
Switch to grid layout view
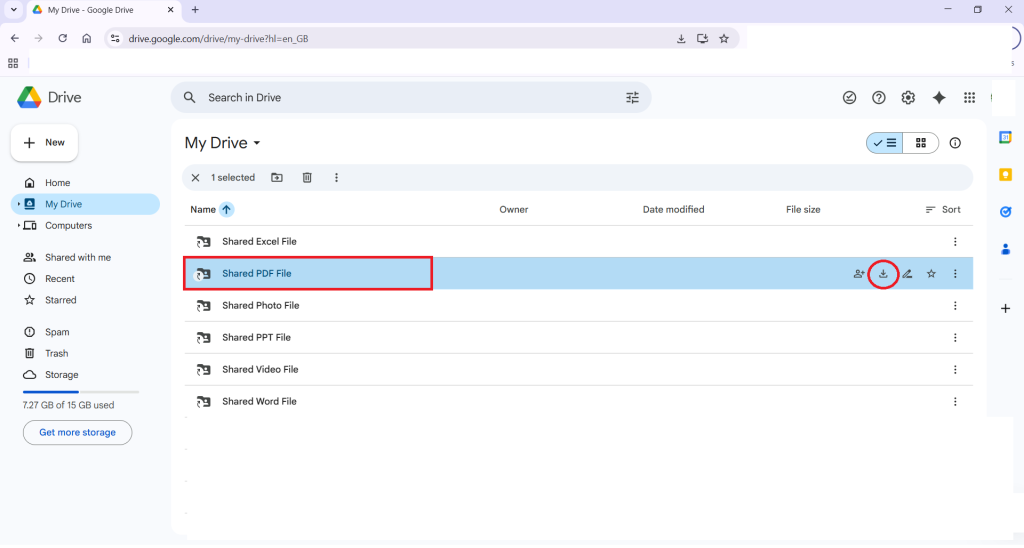point(921,143)
